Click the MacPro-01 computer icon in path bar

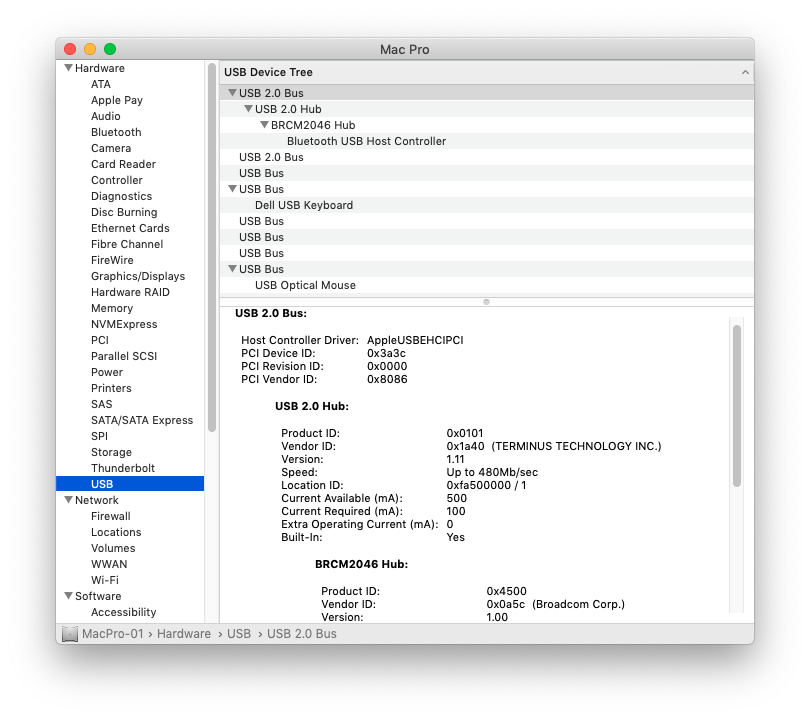pos(70,634)
